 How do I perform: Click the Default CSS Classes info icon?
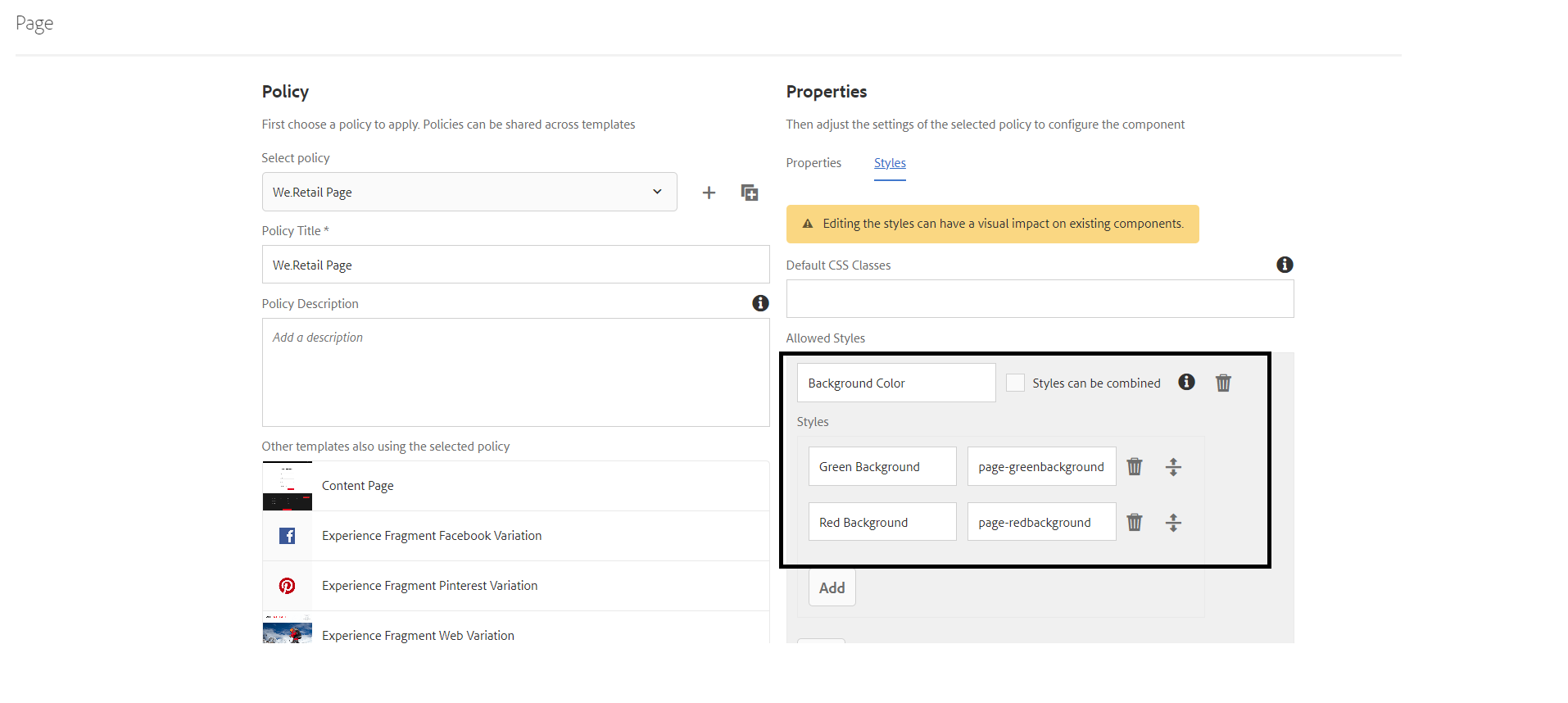pyautogui.click(x=1285, y=265)
